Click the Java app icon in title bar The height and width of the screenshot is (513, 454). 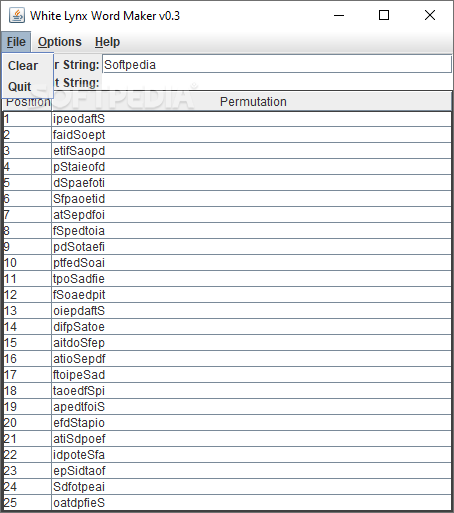(17, 15)
